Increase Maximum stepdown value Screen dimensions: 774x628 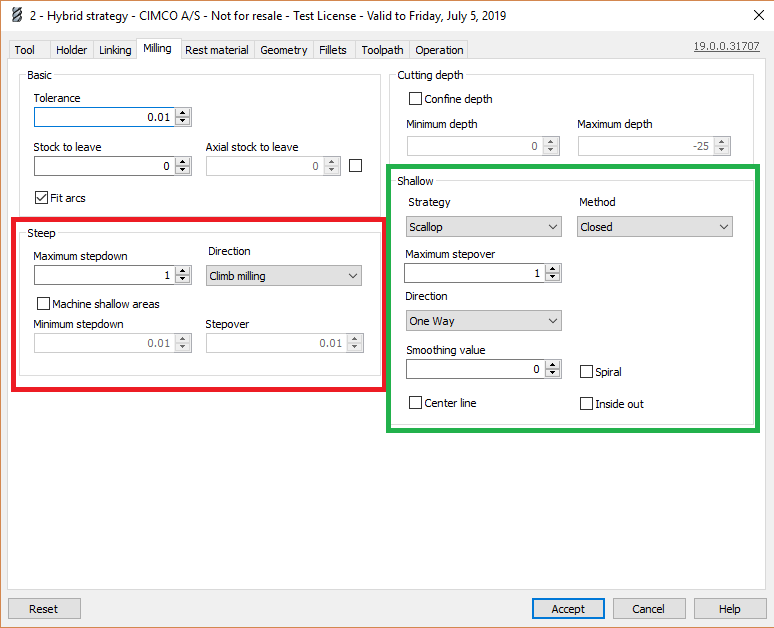coord(183,271)
